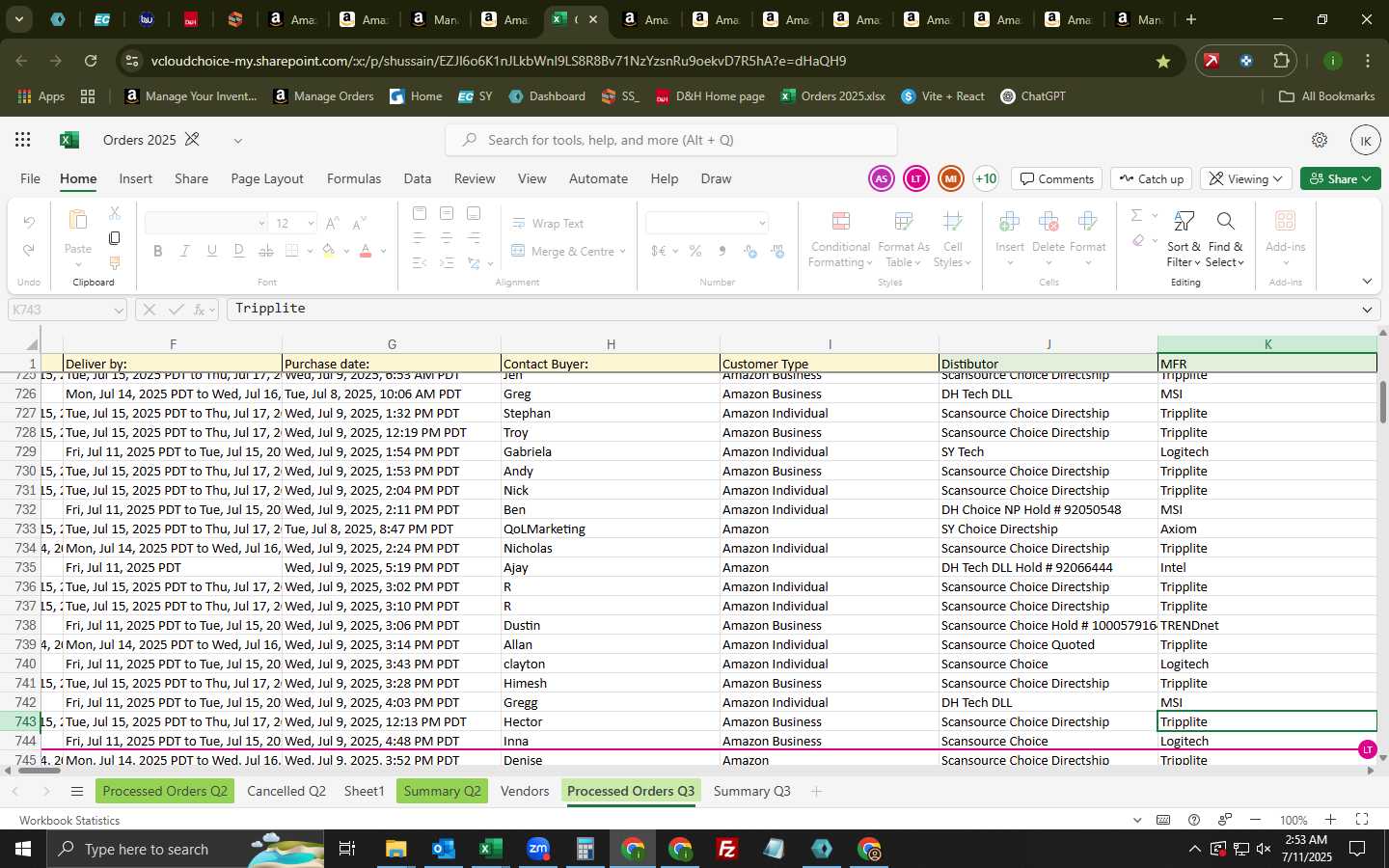
Task: Toggle Wrap Text
Action: coord(548,223)
